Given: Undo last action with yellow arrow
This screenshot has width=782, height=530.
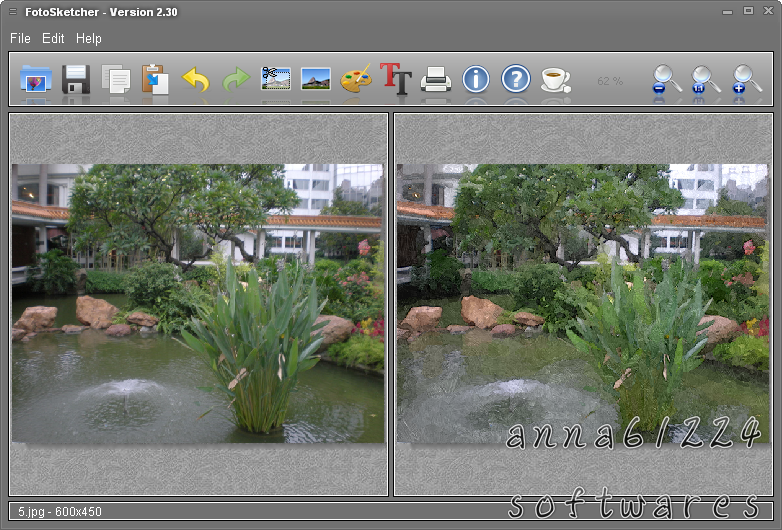Looking at the screenshot, I should (x=196, y=79).
